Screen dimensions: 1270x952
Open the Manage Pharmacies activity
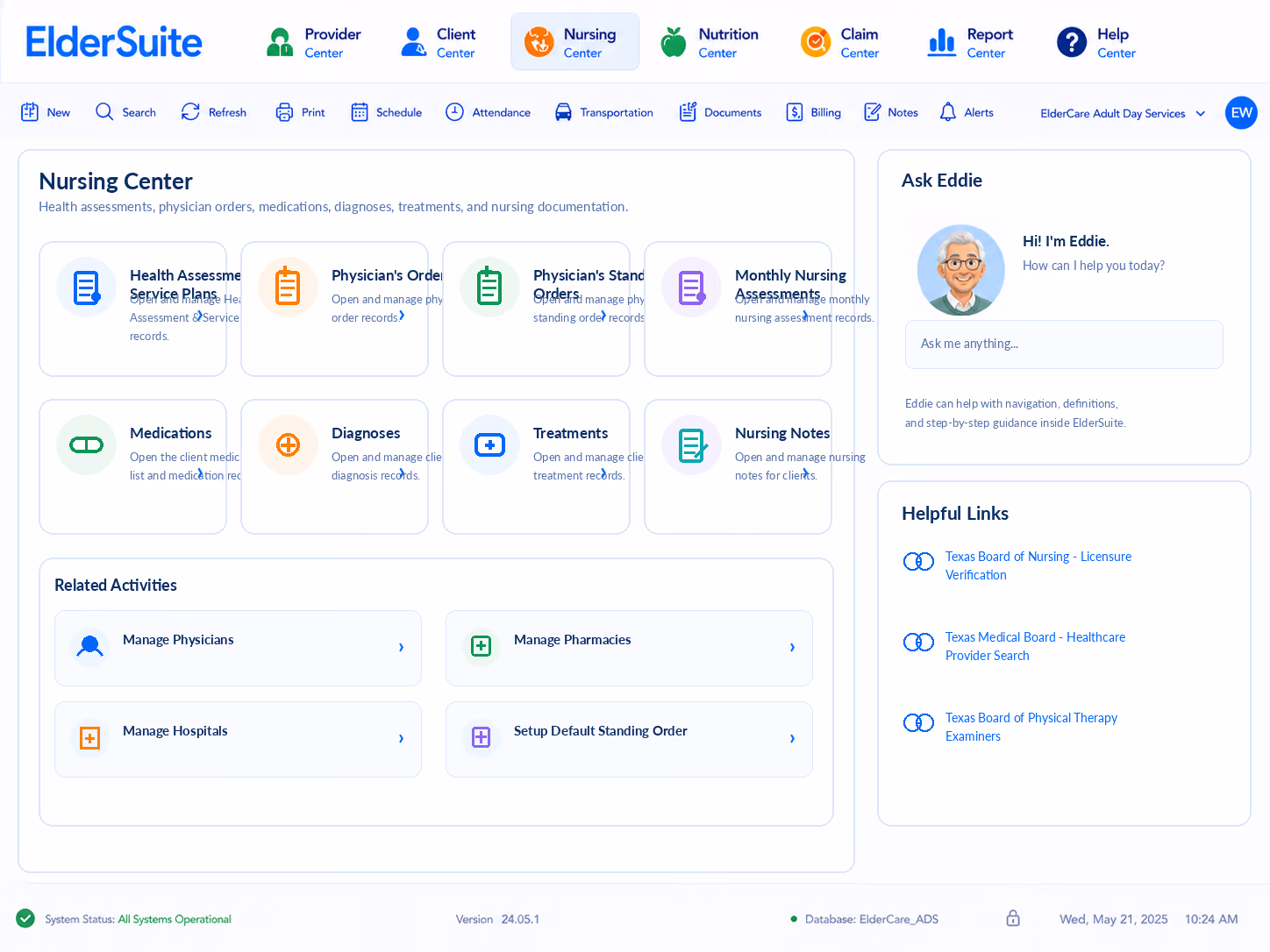click(x=629, y=648)
